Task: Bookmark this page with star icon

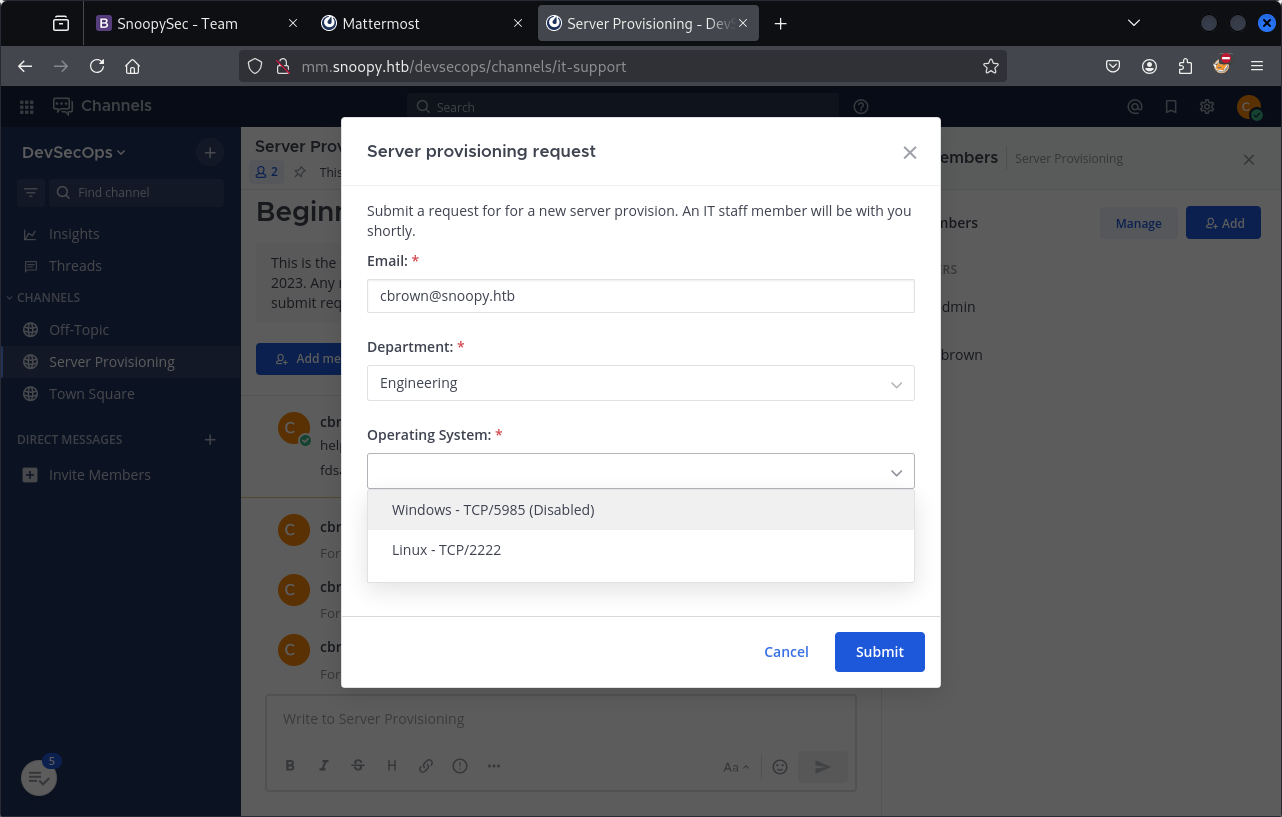Action: pos(990,66)
